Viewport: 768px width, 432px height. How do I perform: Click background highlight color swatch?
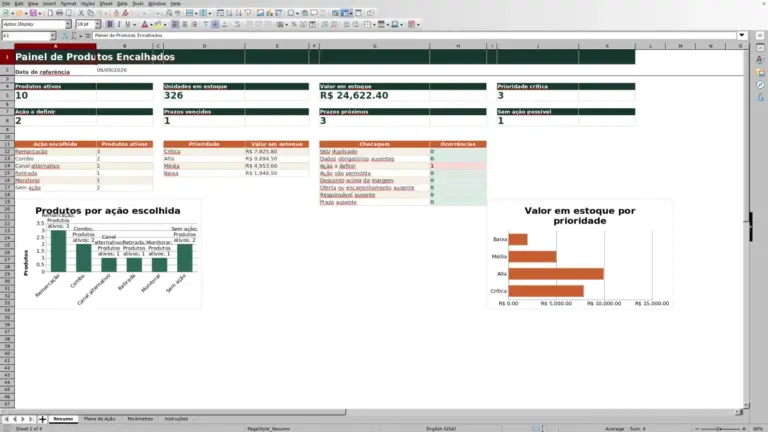(x=158, y=24)
